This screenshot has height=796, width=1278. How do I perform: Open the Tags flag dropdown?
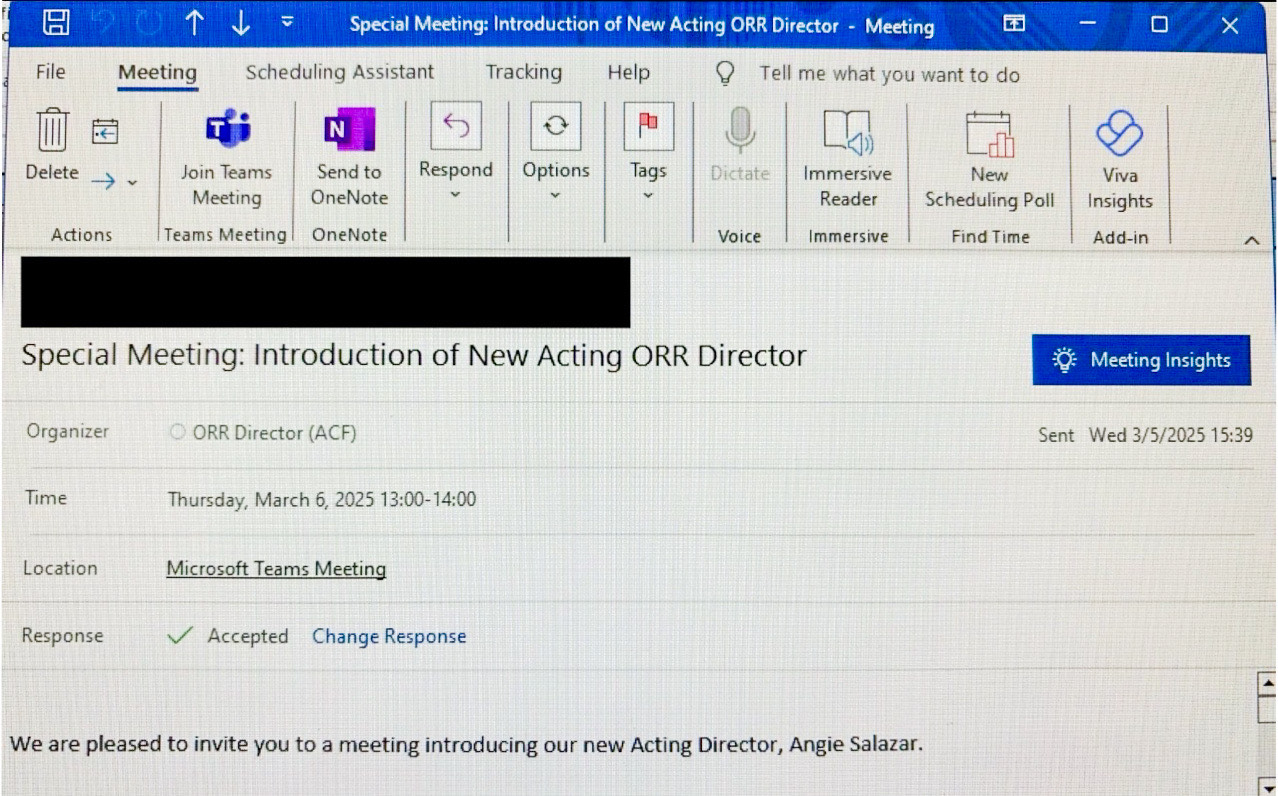648,194
